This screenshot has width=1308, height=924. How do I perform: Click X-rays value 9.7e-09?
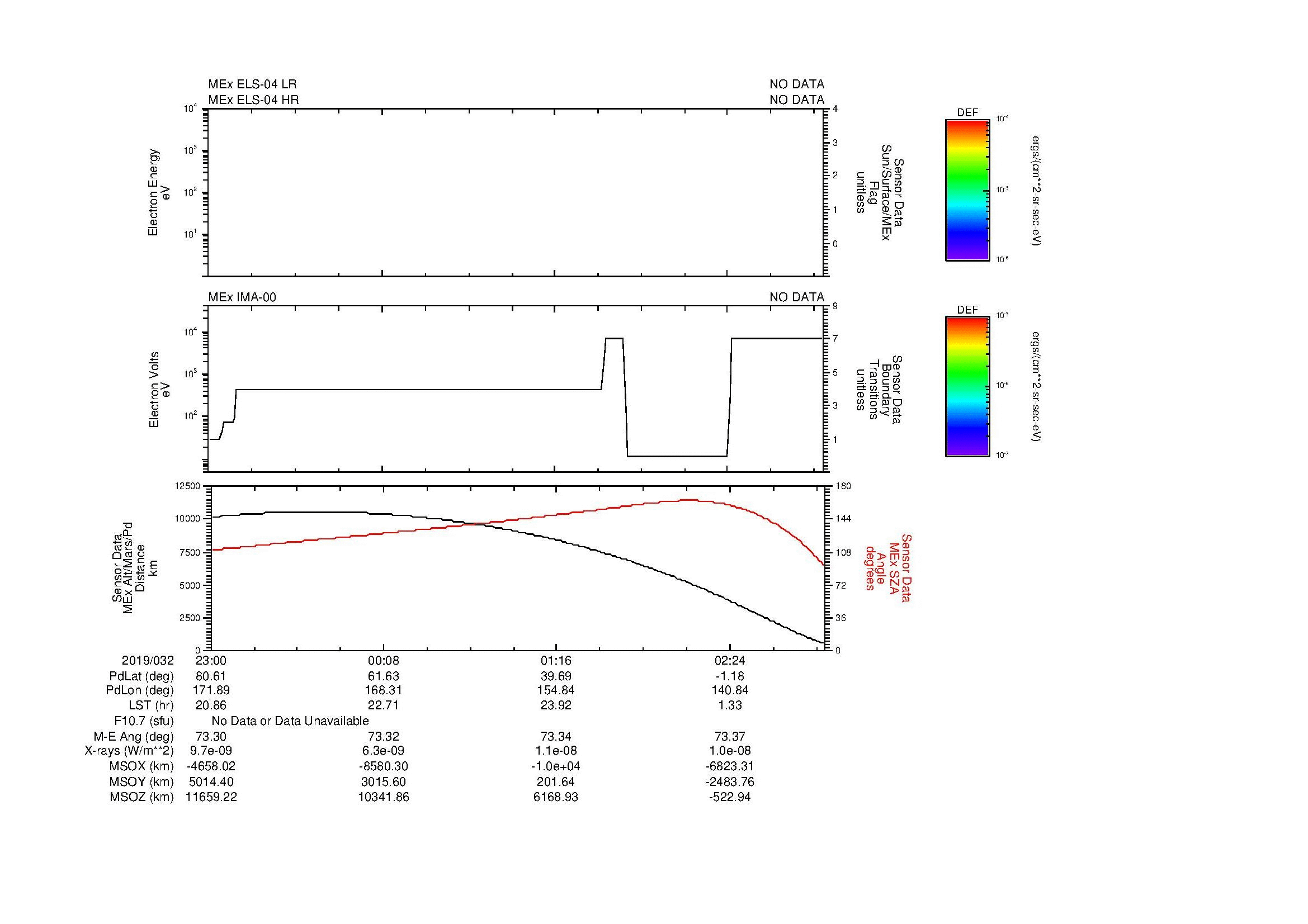(x=211, y=751)
